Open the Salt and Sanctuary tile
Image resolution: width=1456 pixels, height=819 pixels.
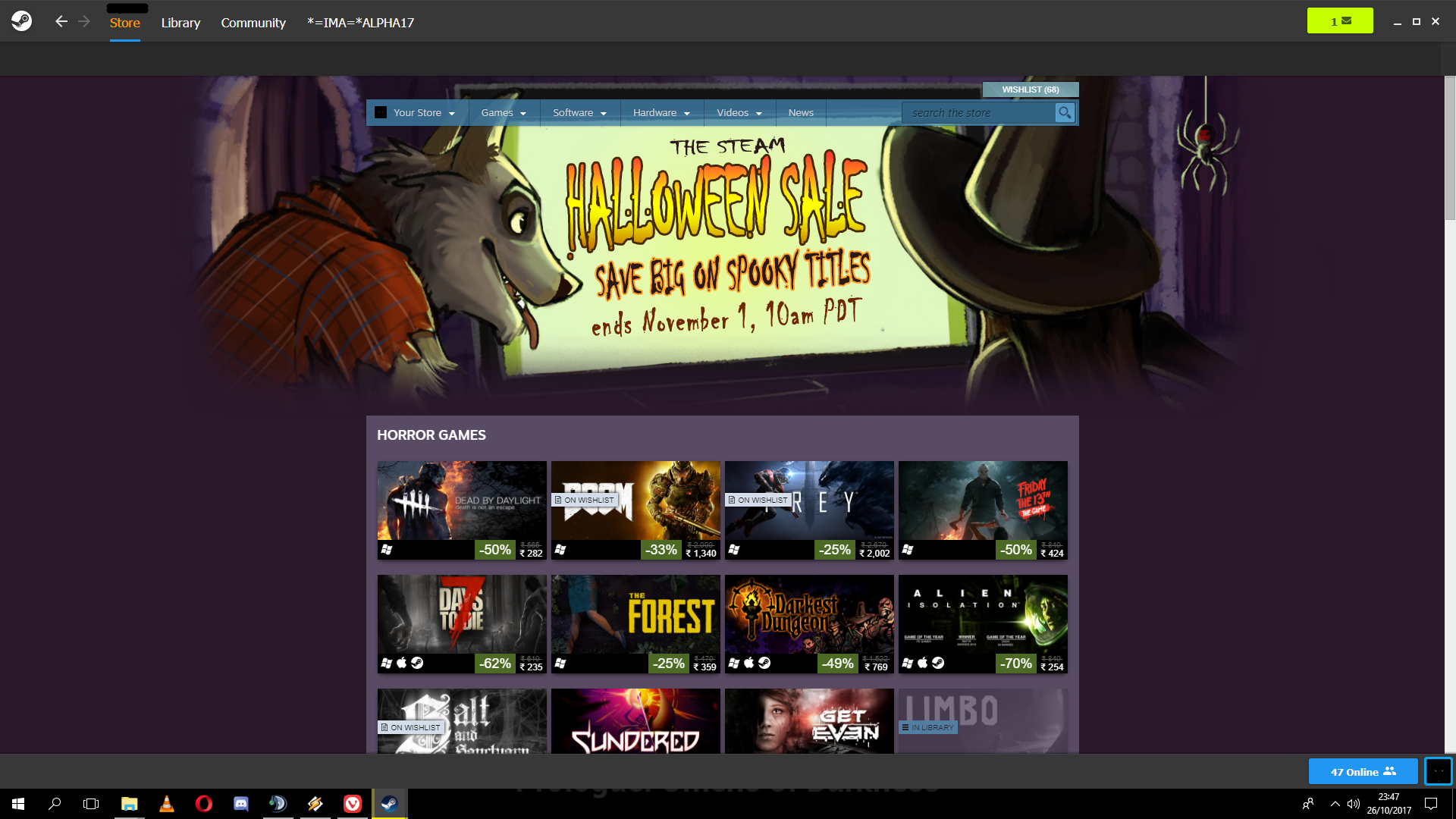[462, 721]
